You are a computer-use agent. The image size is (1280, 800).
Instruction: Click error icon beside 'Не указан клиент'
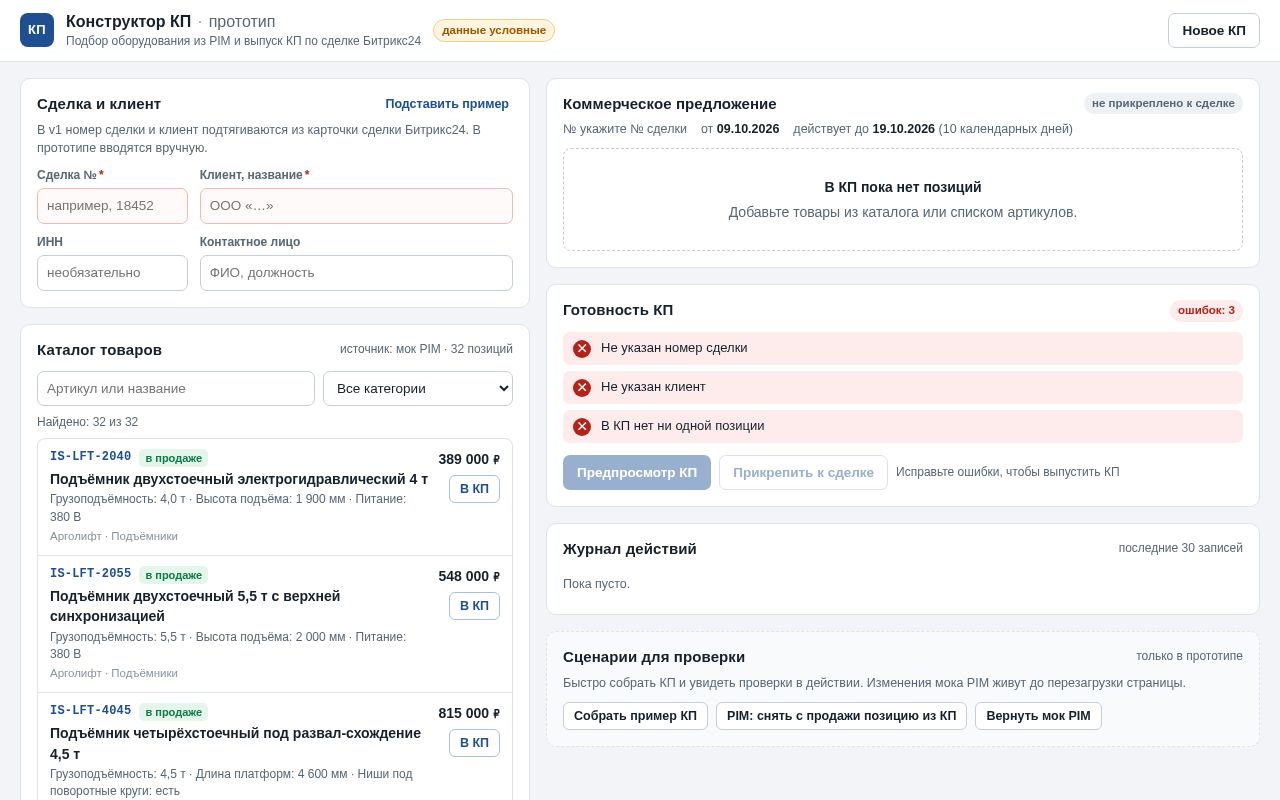click(x=582, y=388)
